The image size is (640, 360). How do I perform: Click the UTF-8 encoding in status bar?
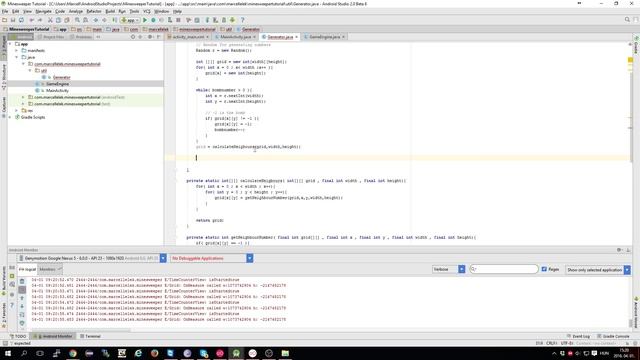coord(568,343)
